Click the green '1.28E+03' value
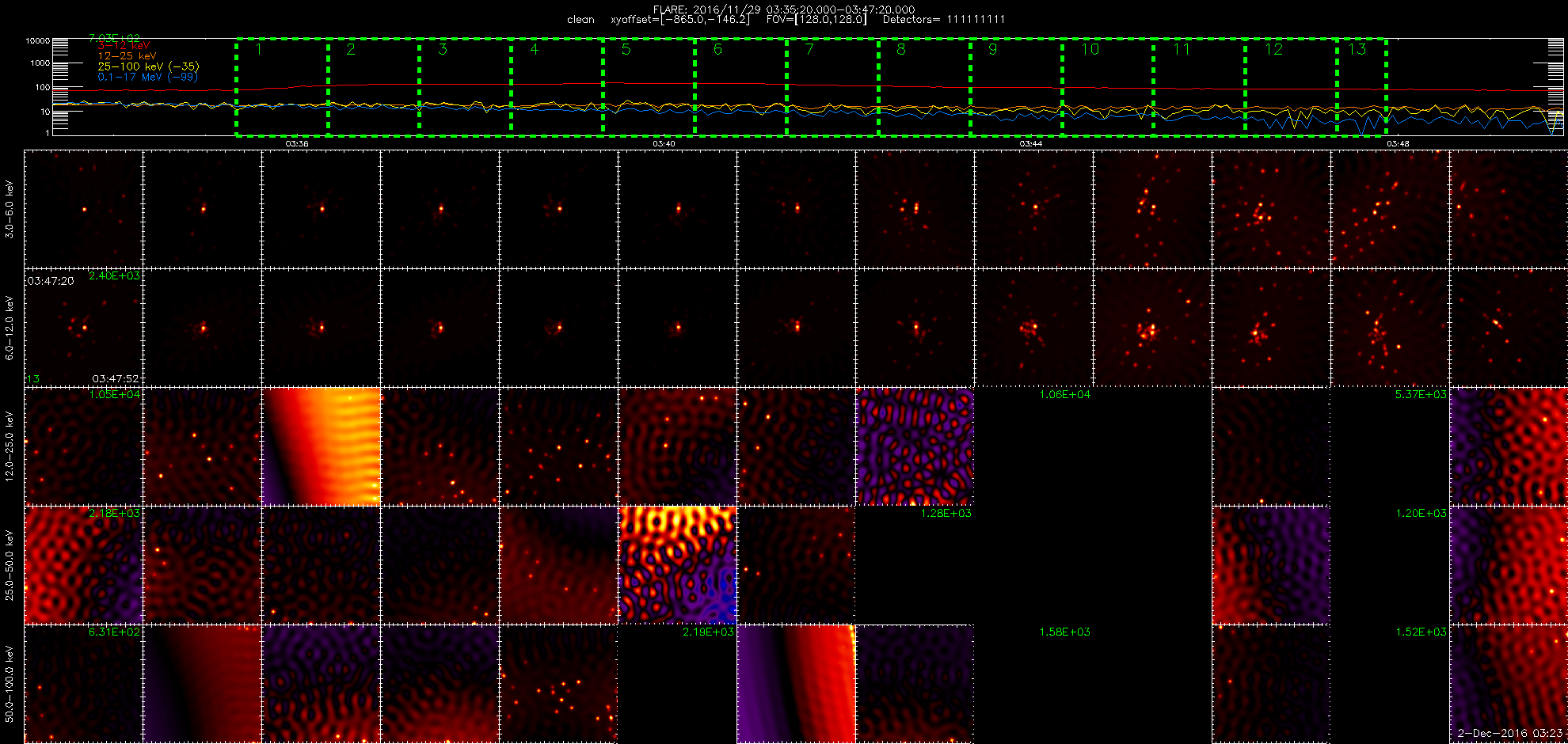Viewport: 1568px width, 744px height. pos(946,514)
